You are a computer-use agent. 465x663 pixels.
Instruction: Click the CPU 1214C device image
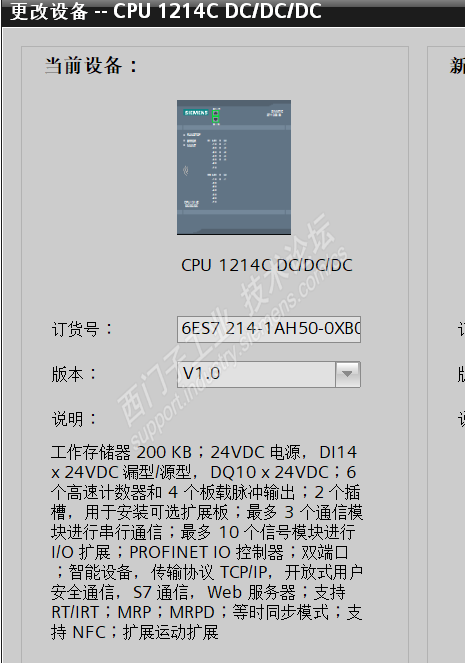pyautogui.click(x=234, y=167)
